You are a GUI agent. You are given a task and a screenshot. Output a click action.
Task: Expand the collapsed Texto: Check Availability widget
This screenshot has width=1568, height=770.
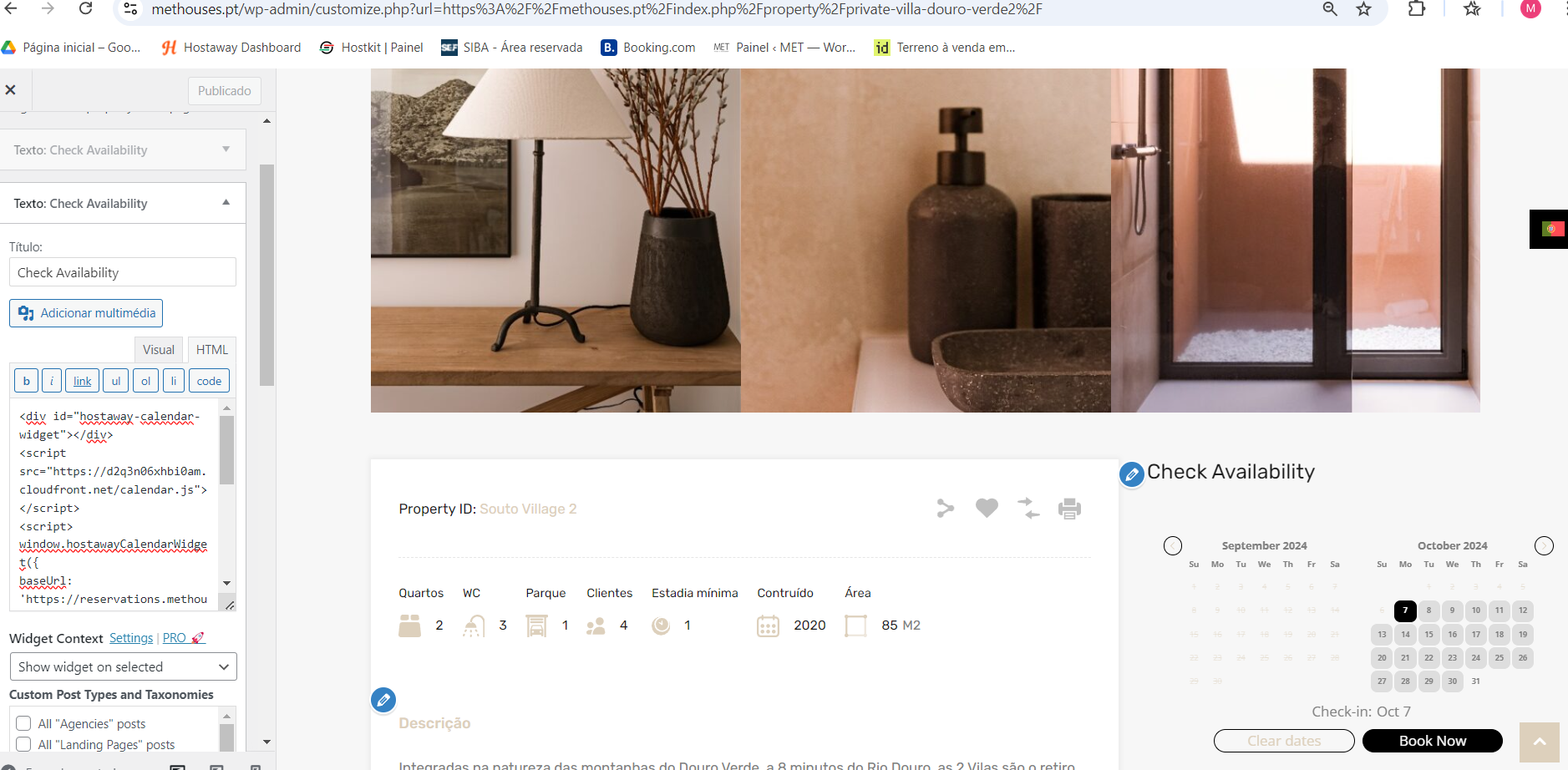pos(123,150)
